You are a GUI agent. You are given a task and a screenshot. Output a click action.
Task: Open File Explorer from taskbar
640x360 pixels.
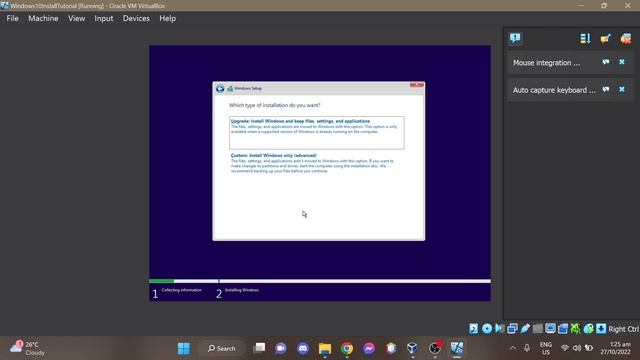[x=325, y=348]
